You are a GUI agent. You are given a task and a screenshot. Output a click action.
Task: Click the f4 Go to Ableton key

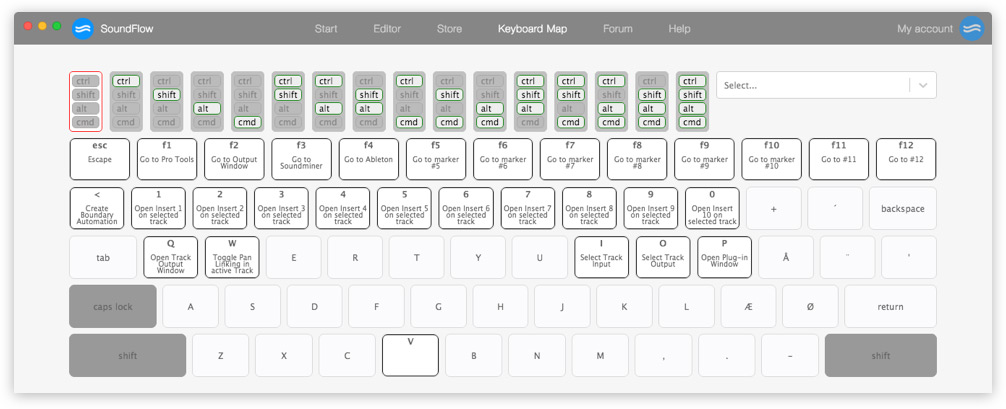pos(369,159)
